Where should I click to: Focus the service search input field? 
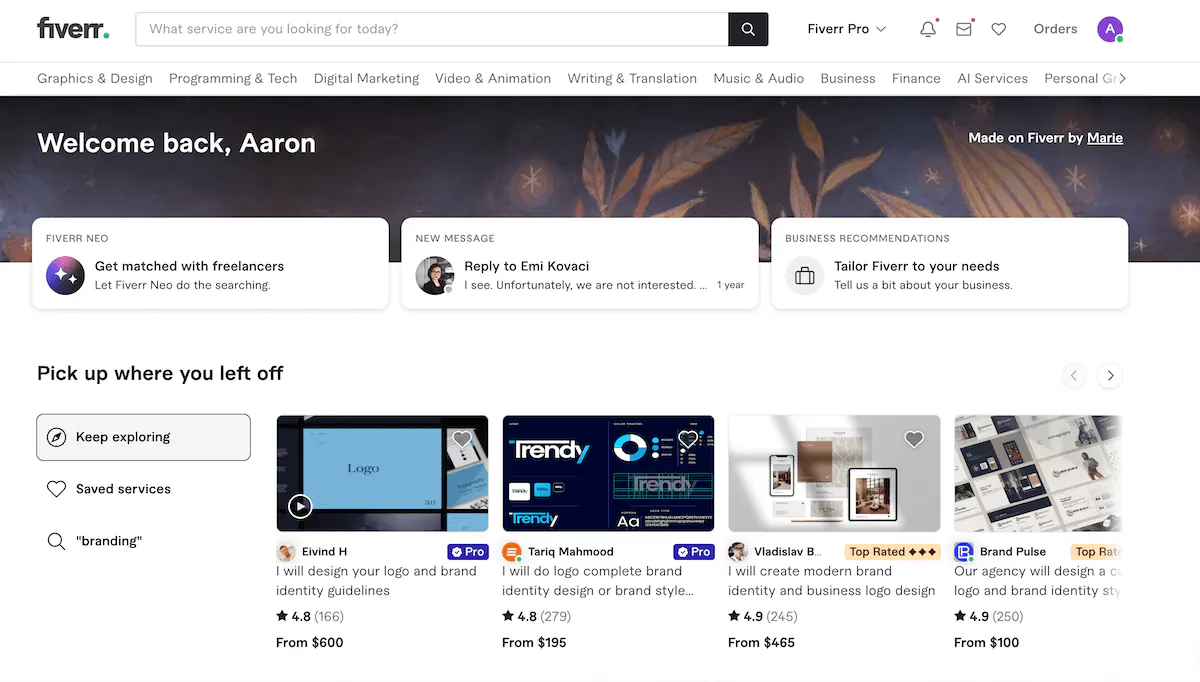[432, 29]
